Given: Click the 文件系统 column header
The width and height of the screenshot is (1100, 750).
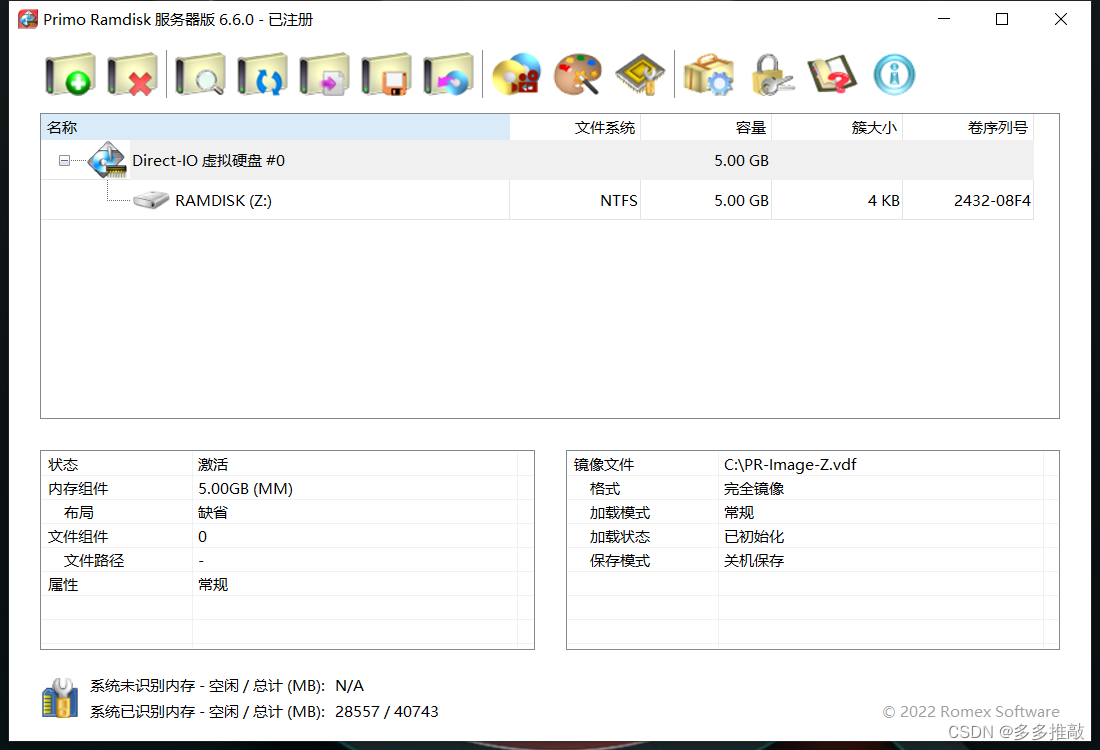Looking at the screenshot, I should (x=604, y=127).
